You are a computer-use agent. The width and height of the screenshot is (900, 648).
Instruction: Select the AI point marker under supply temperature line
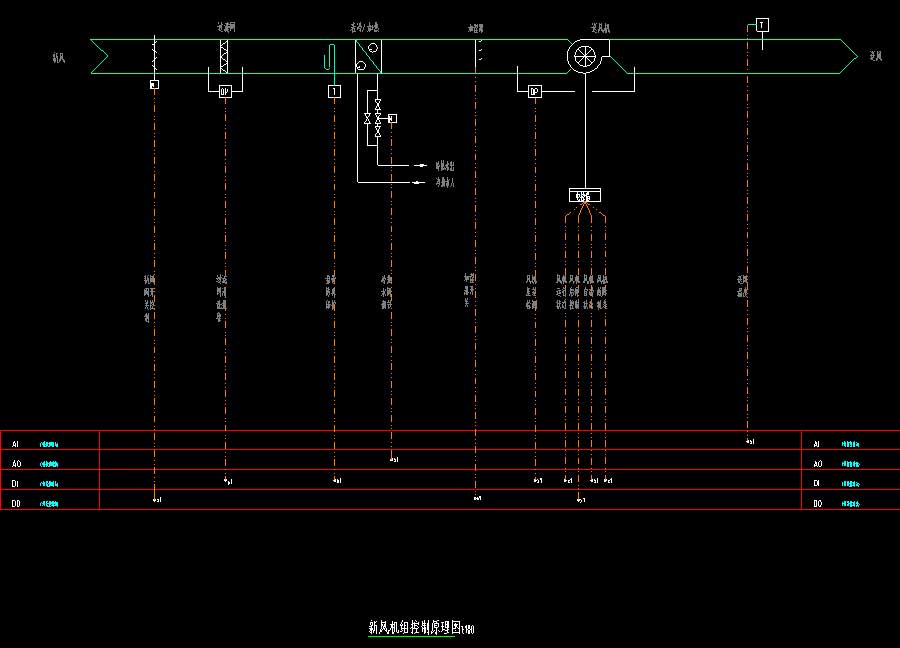tap(748, 440)
